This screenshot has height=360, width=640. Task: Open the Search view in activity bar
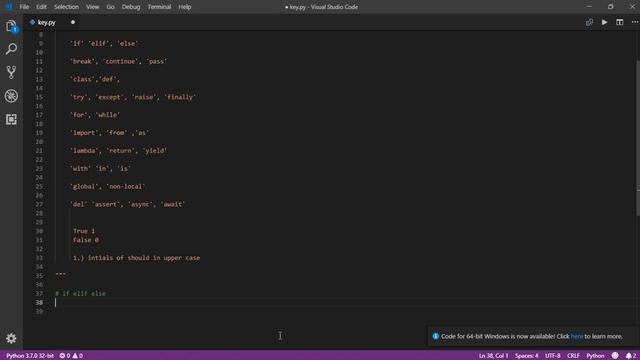pyautogui.click(x=11, y=49)
